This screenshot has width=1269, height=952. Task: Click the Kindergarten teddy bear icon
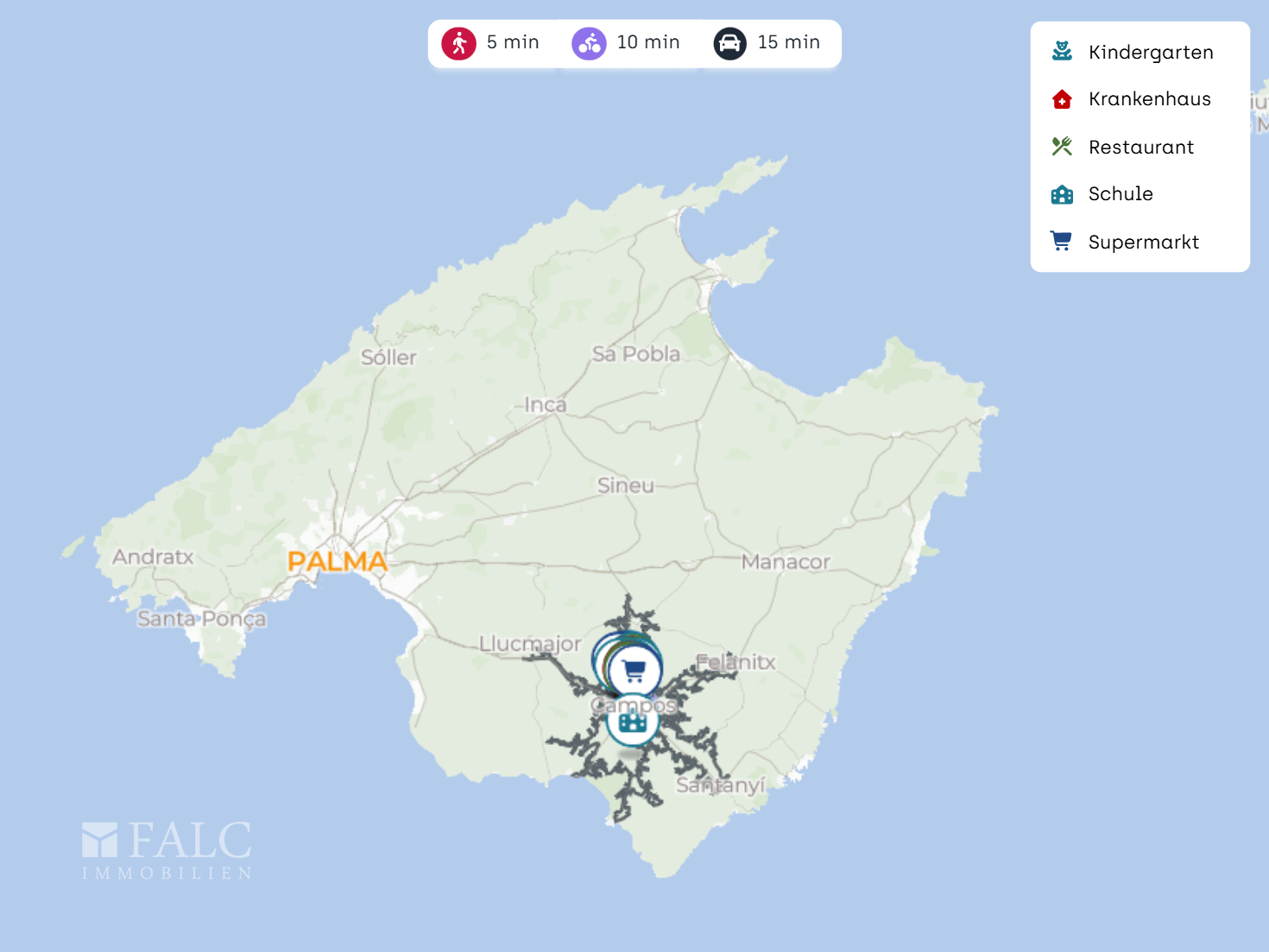[x=1062, y=52]
